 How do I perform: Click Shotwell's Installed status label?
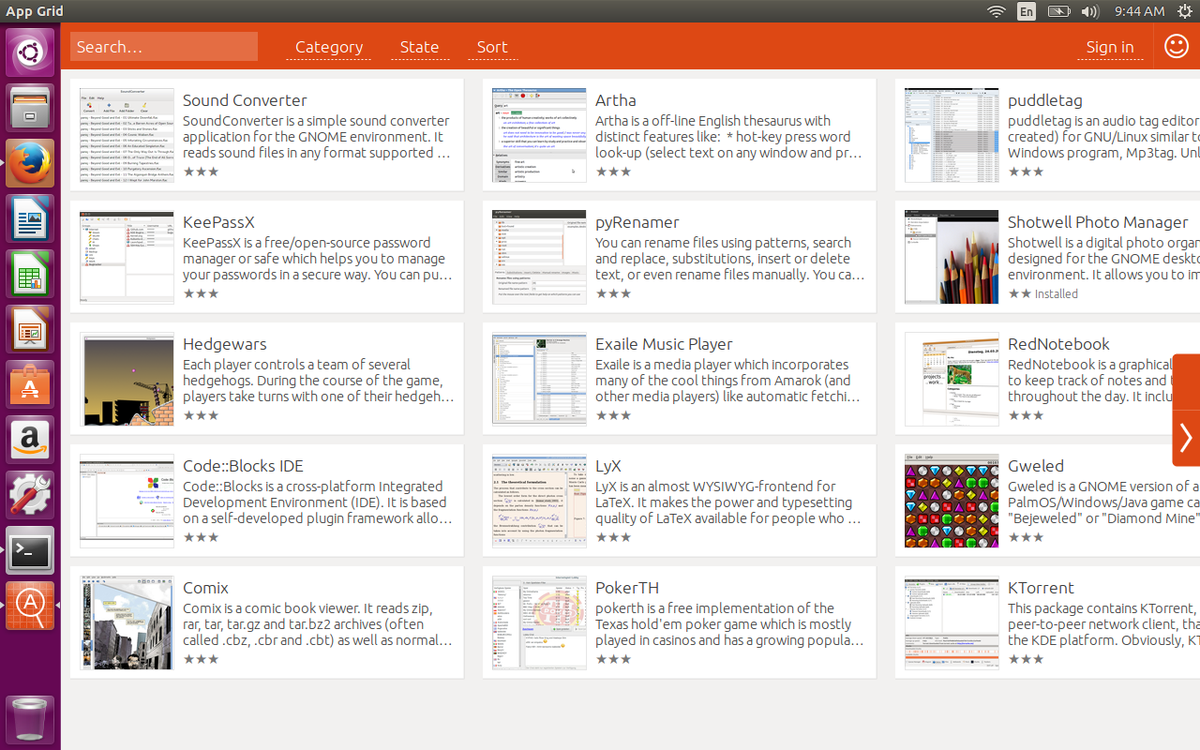click(1057, 294)
